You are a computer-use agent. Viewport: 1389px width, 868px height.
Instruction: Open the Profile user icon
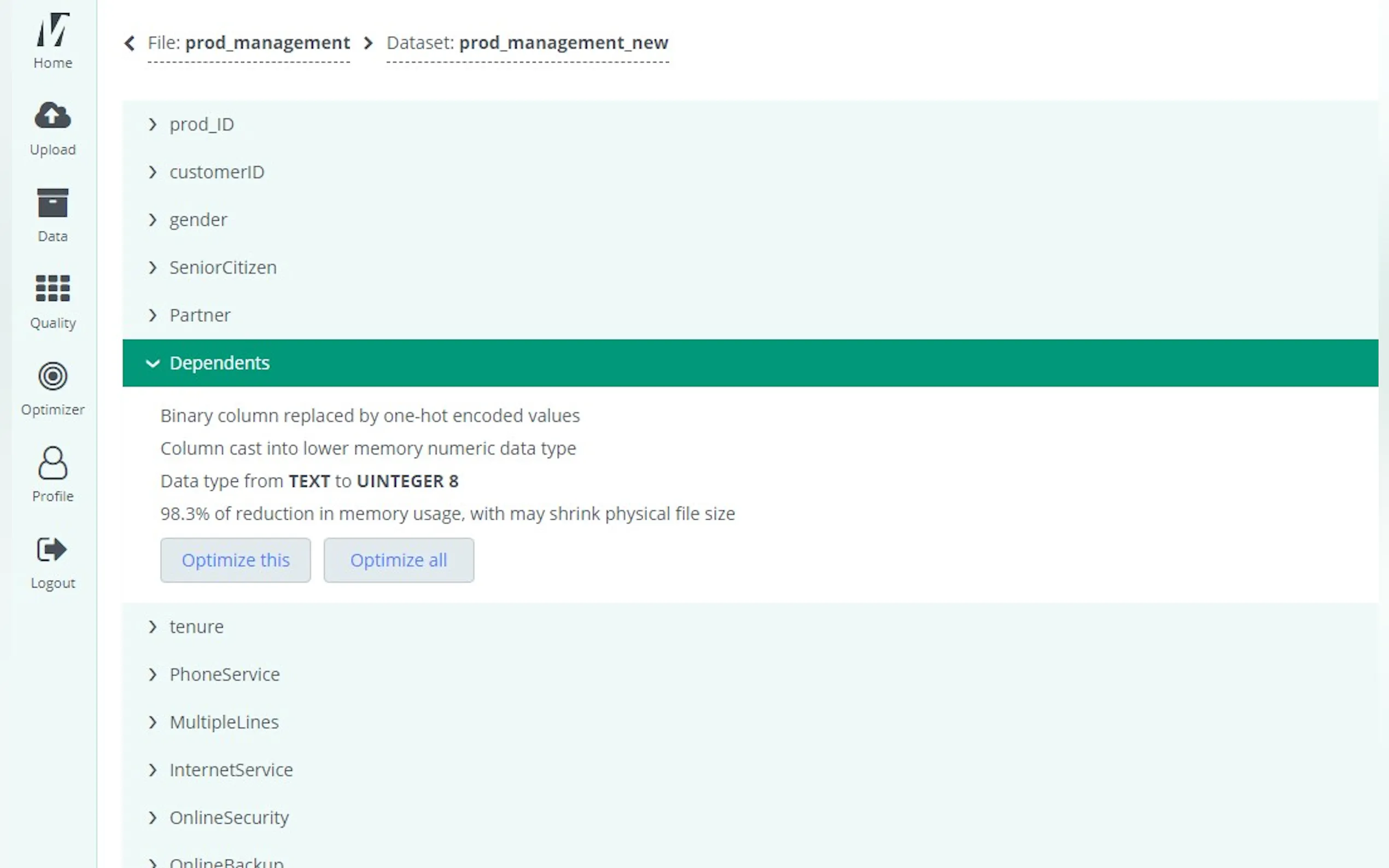pos(52,463)
